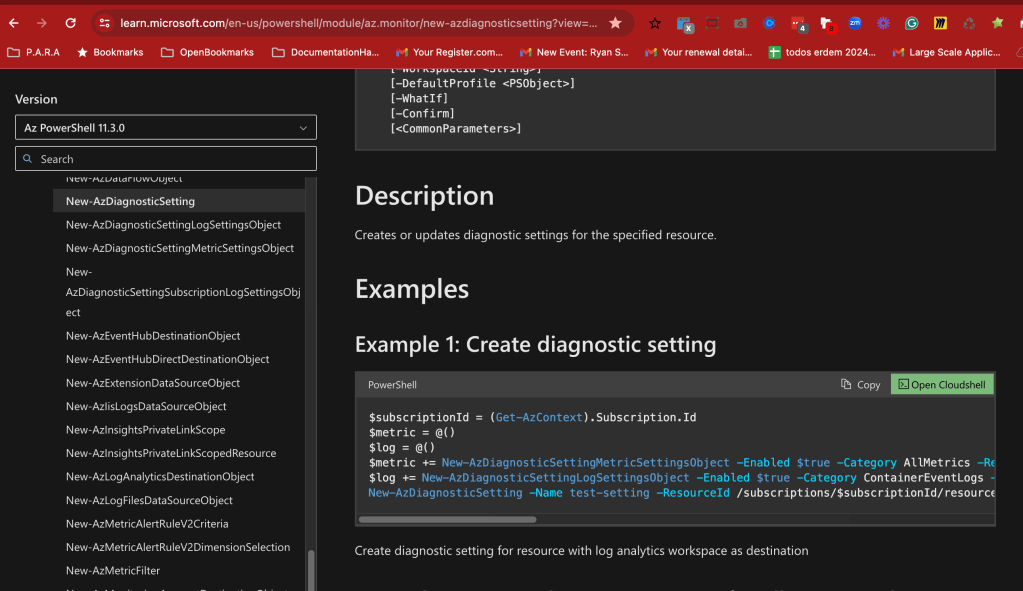The height and width of the screenshot is (591, 1023).
Task: Click the Open Cloudshell button
Action: point(942,384)
